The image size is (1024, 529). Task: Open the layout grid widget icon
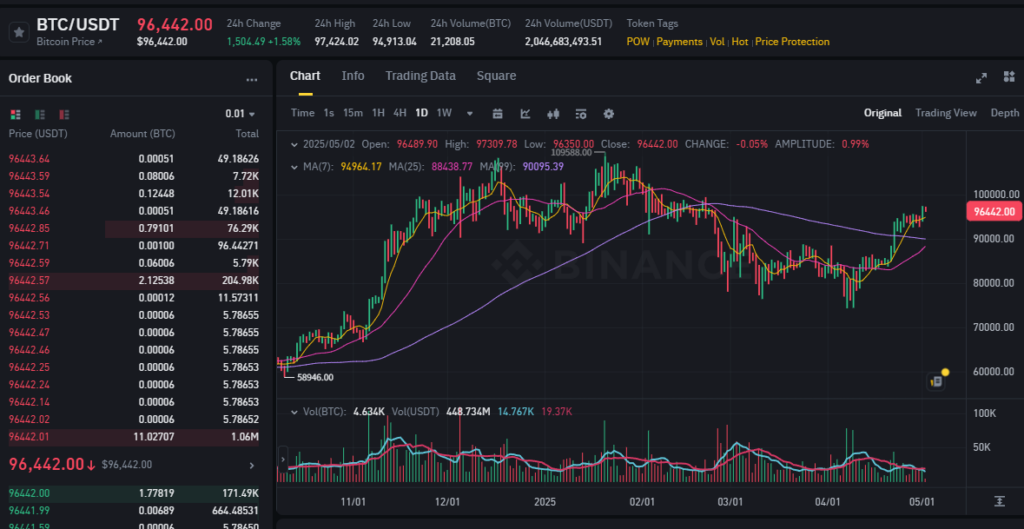pos(1010,77)
